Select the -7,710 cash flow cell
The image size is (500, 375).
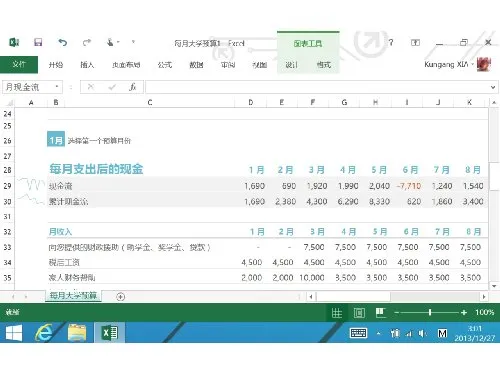[408, 186]
